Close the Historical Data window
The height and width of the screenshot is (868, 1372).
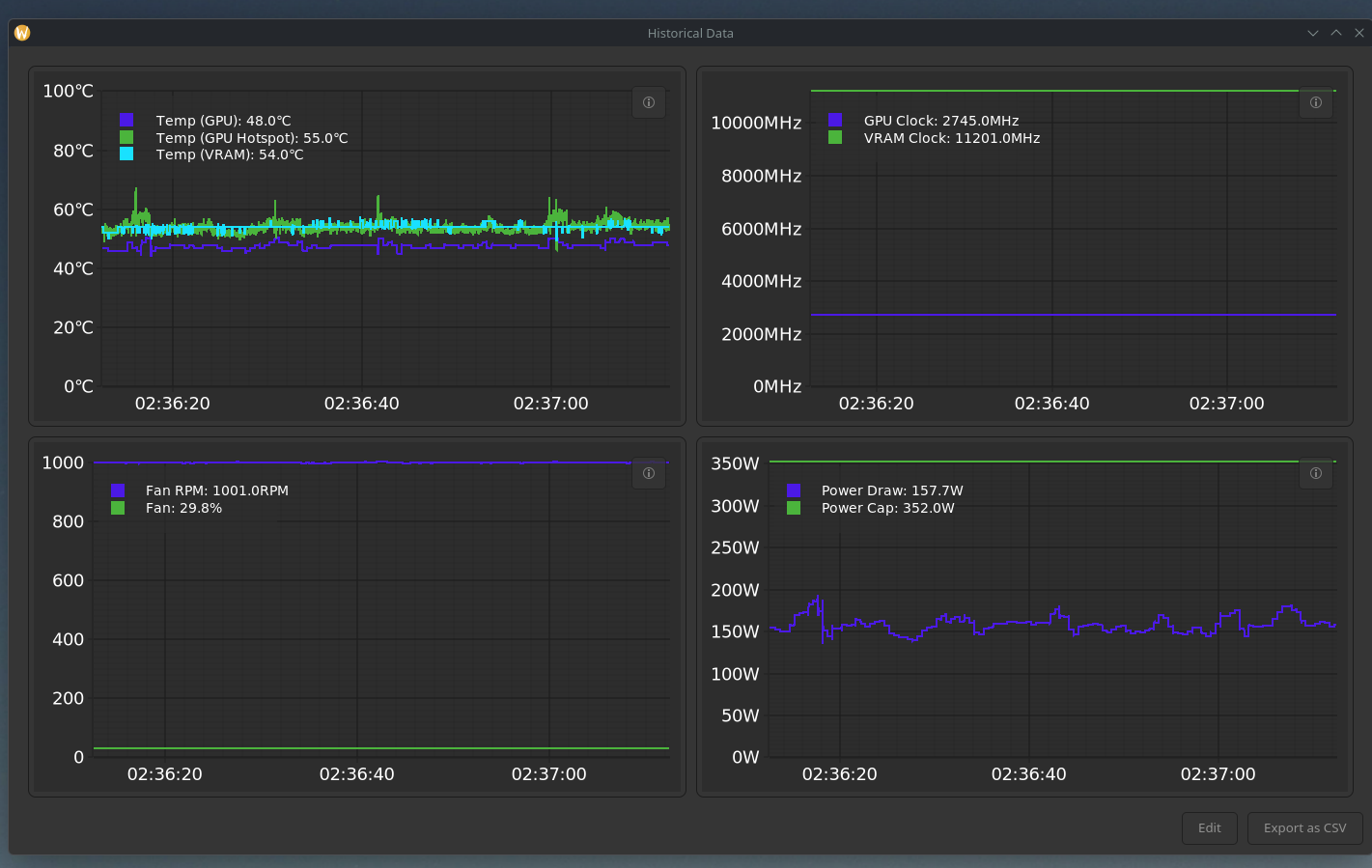pyautogui.click(x=1359, y=33)
